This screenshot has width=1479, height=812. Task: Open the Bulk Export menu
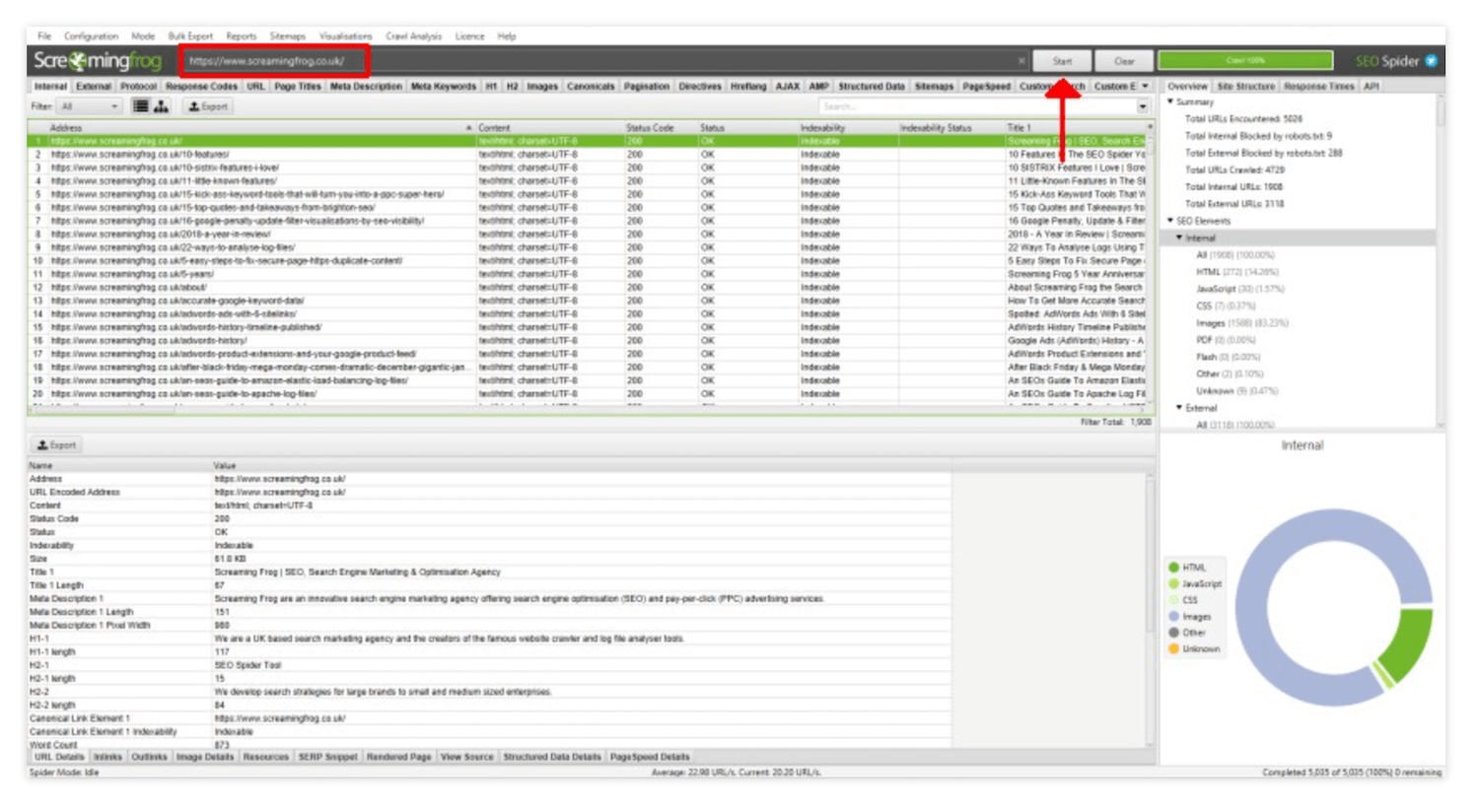(190, 36)
